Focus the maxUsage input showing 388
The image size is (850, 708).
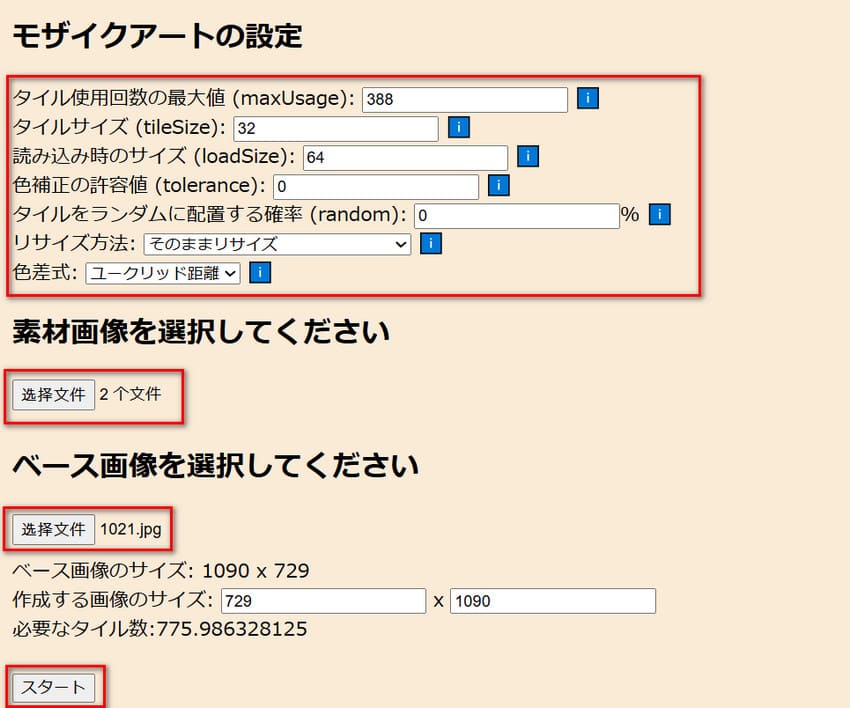point(465,99)
